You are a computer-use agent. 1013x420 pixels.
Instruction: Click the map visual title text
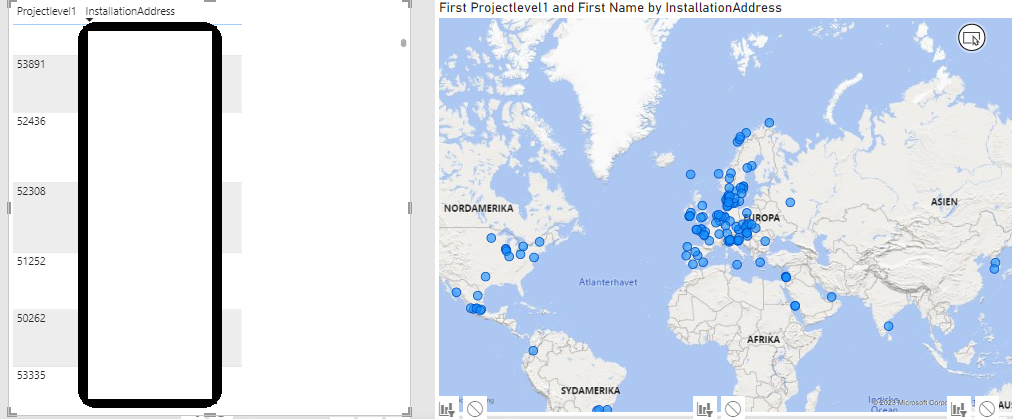pyautogui.click(x=610, y=8)
